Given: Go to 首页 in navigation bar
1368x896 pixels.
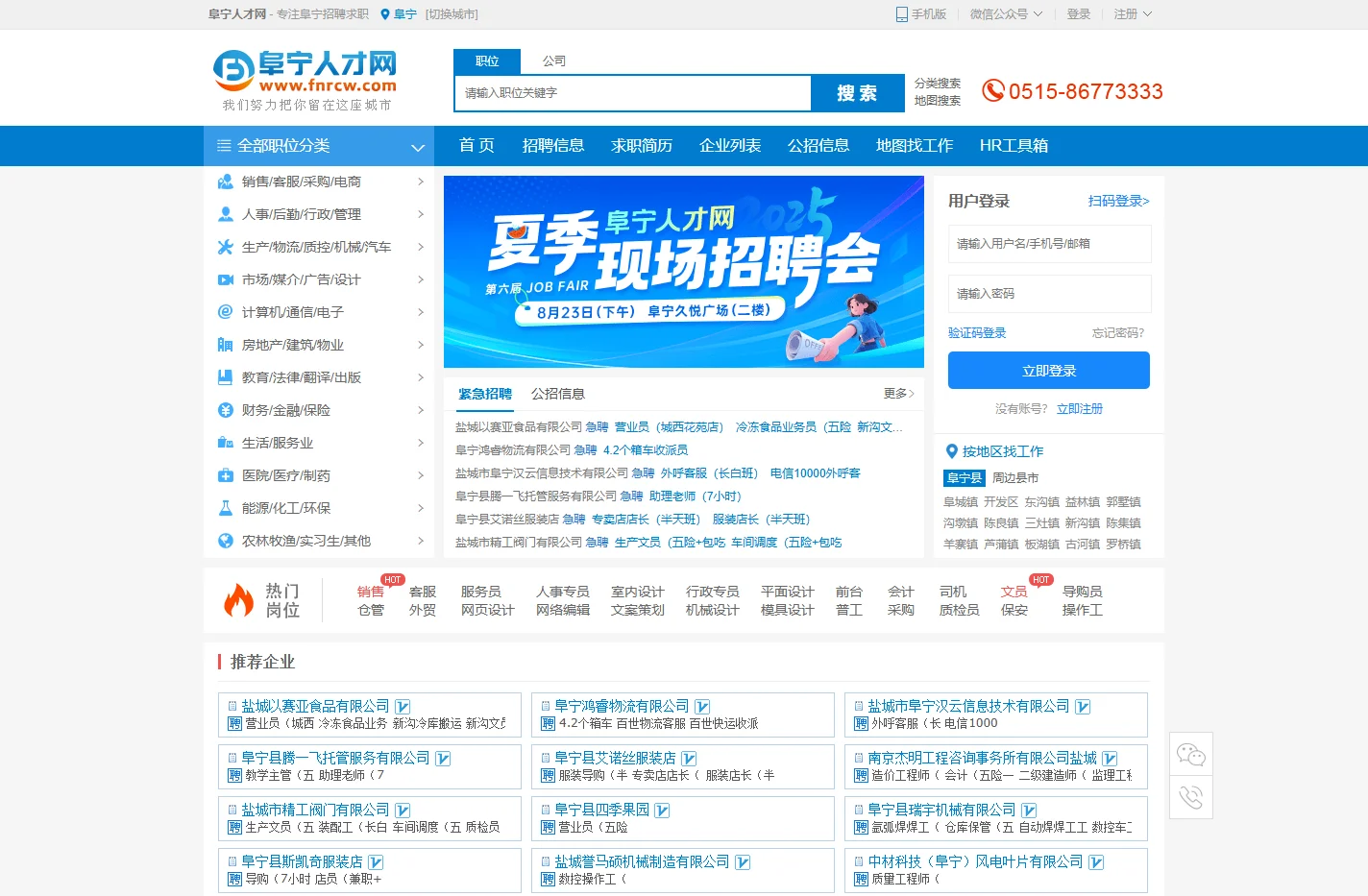Looking at the screenshot, I should tap(476, 146).
